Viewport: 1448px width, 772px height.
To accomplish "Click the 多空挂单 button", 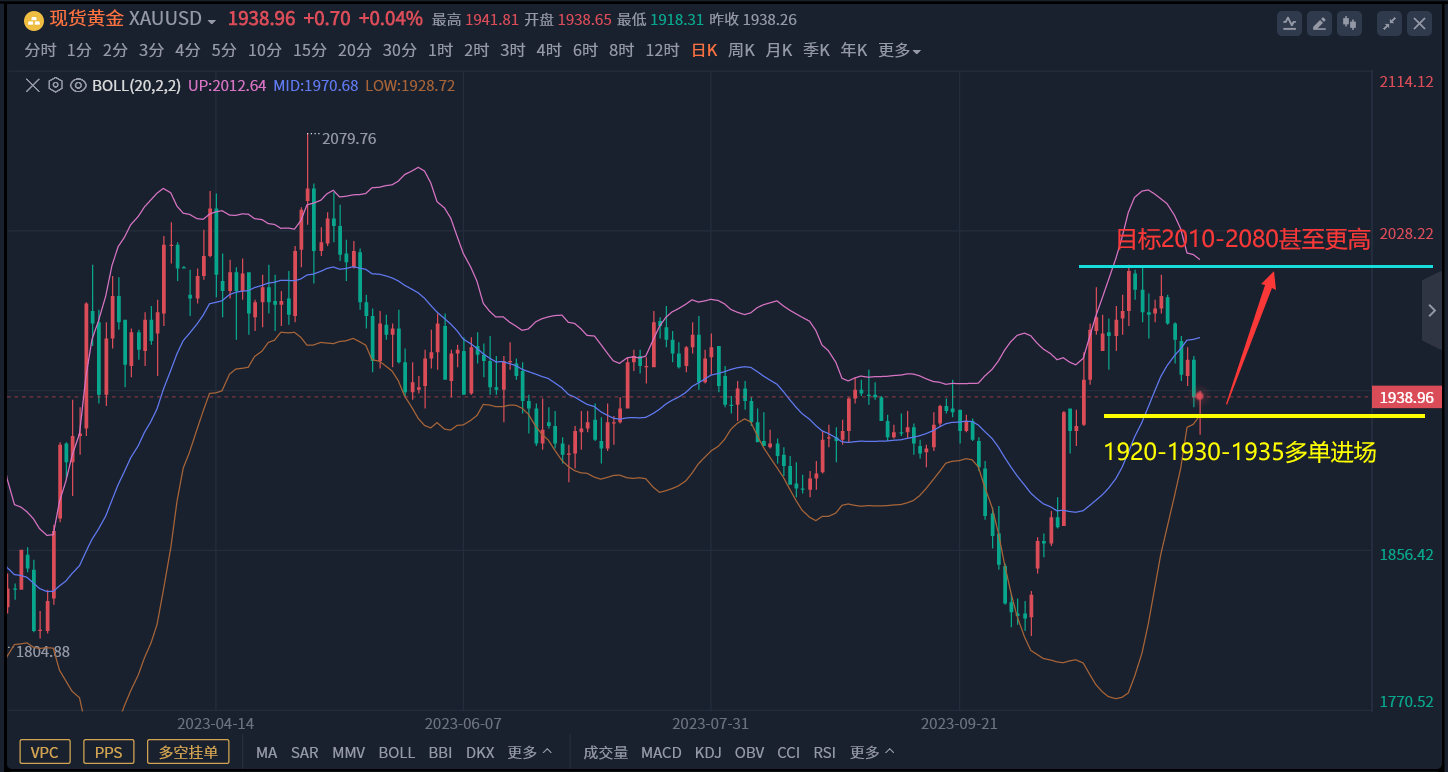I will pos(188,752).
